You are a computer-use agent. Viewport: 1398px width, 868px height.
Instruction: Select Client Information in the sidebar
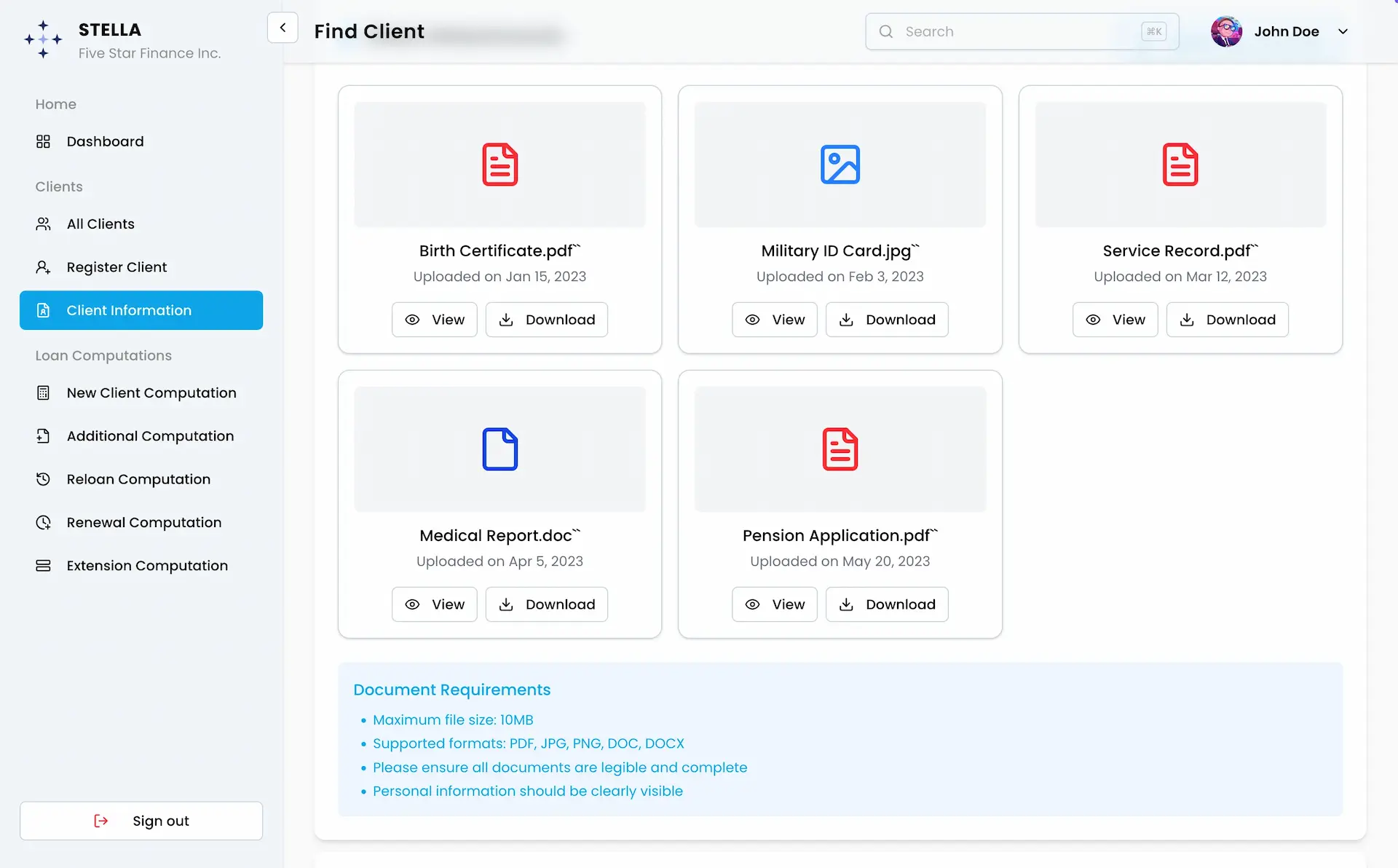point(141,310)
